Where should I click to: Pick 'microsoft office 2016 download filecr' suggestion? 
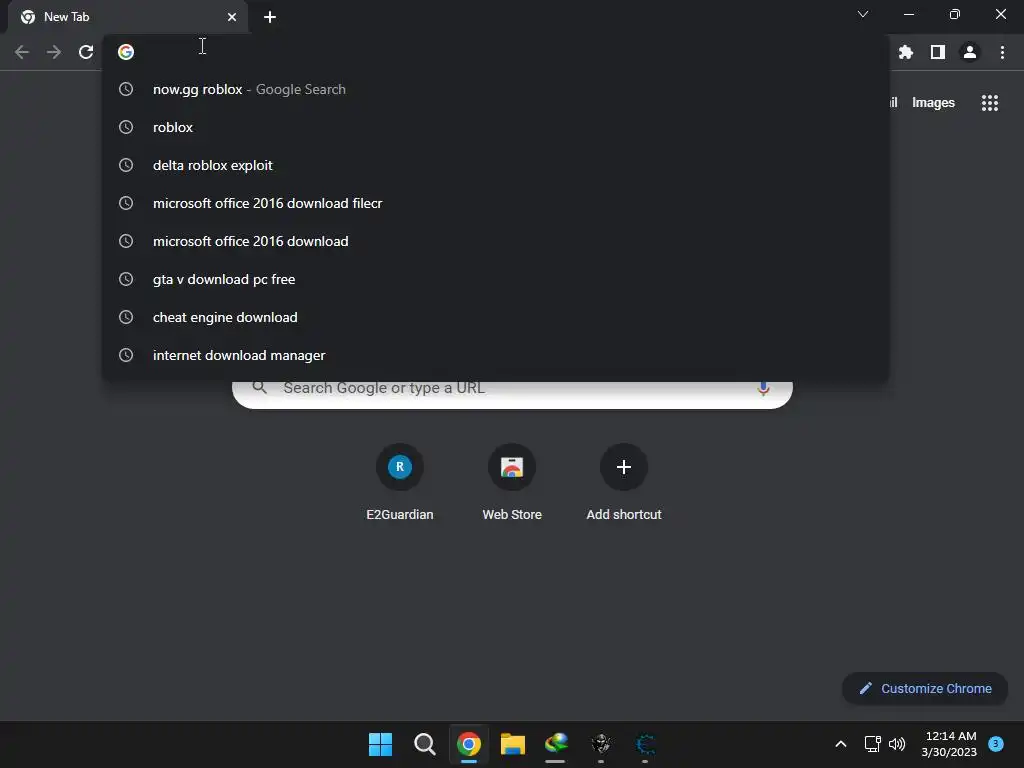point(495,203)
